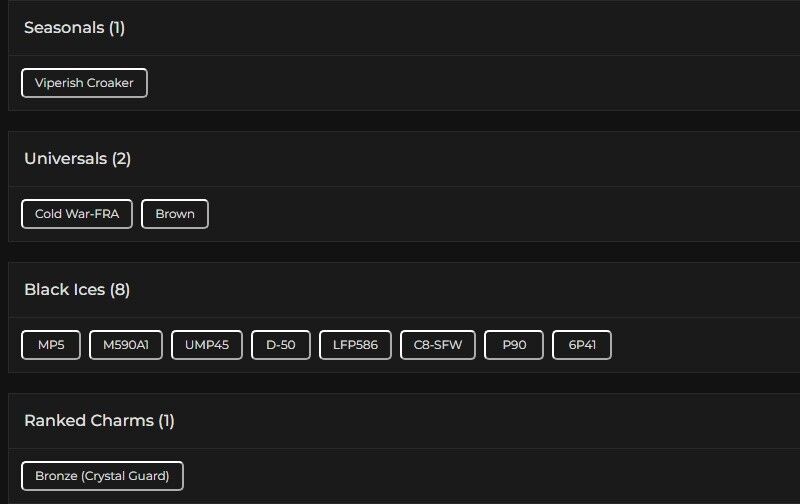Screen dimensions: 800x504
Task: Select the Viperish Croaker seasonal tag
Action: point(84,83)
